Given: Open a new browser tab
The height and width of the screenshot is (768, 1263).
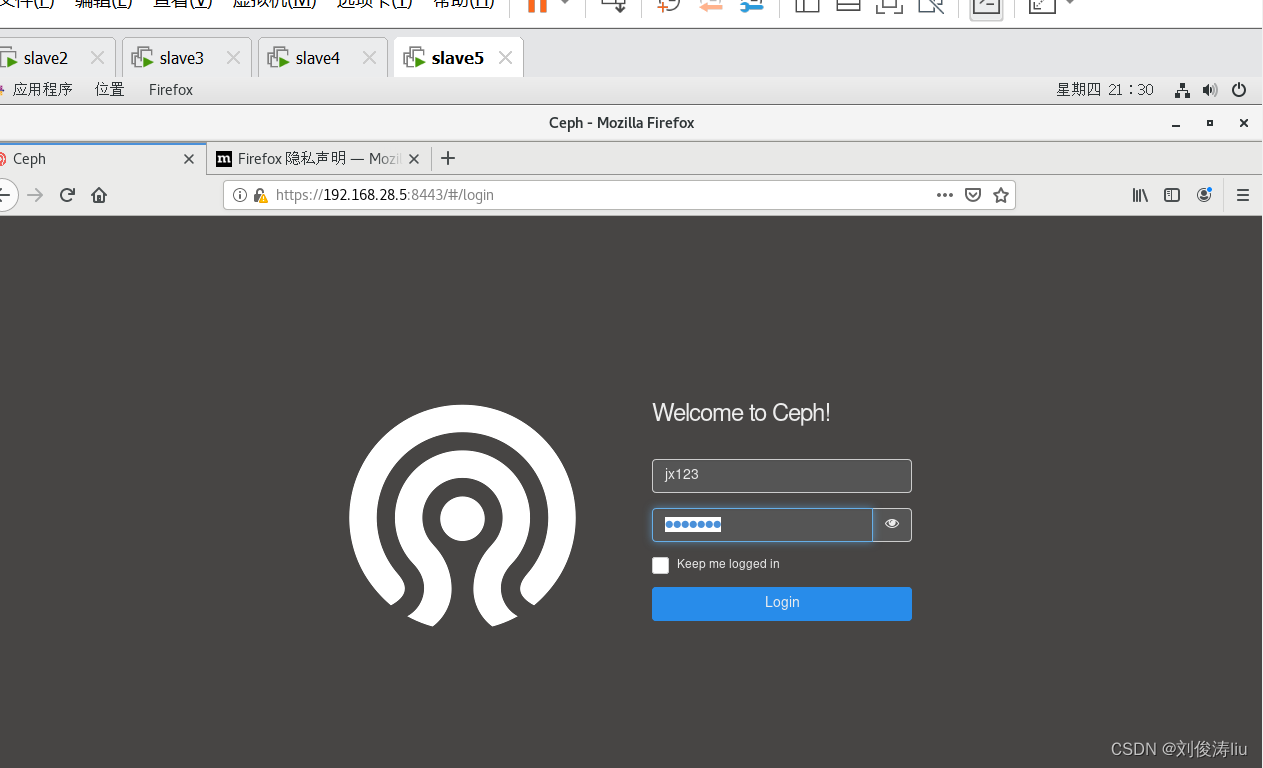Looking at the screenshot, I should [448, 158].
